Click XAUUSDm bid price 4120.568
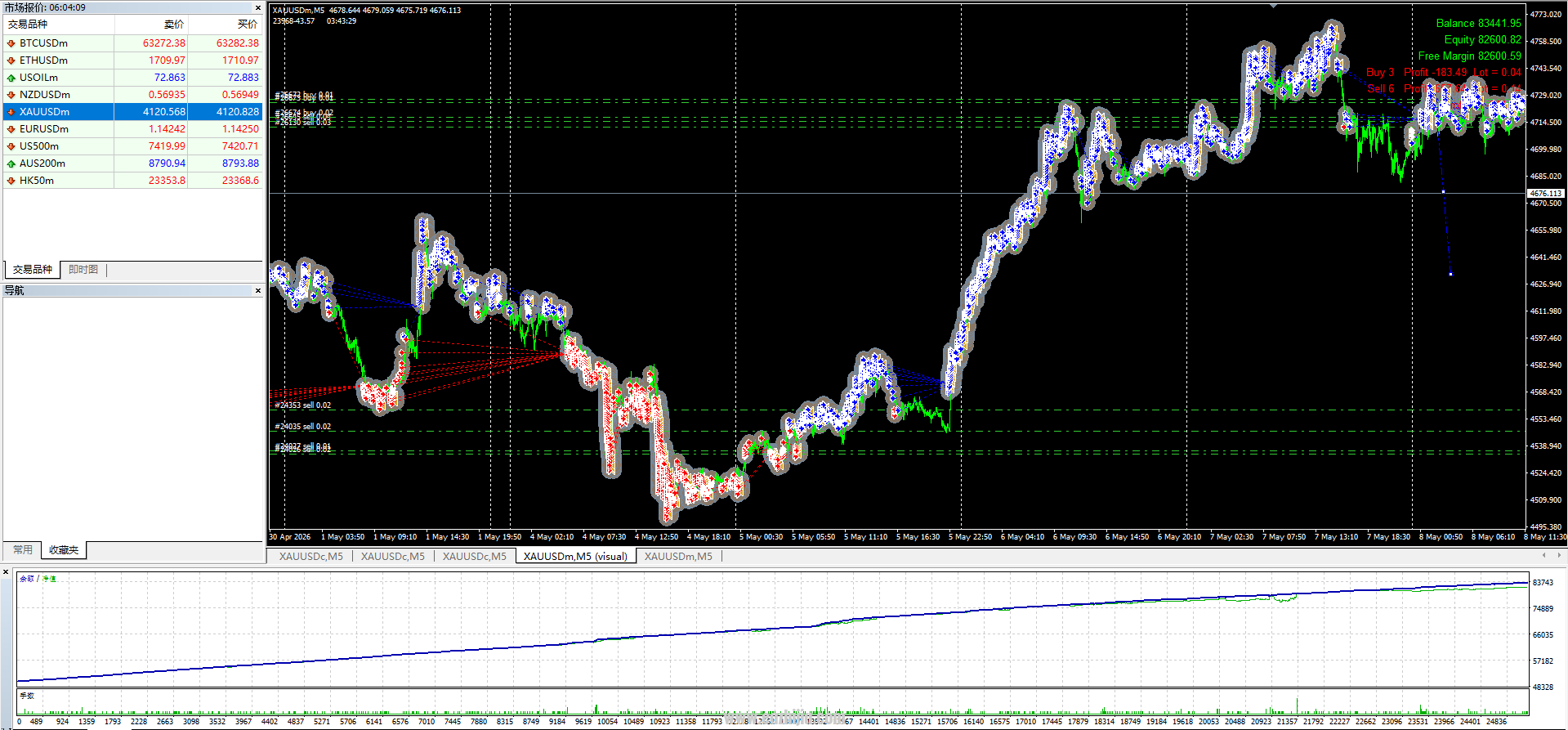 coord(164,112)
